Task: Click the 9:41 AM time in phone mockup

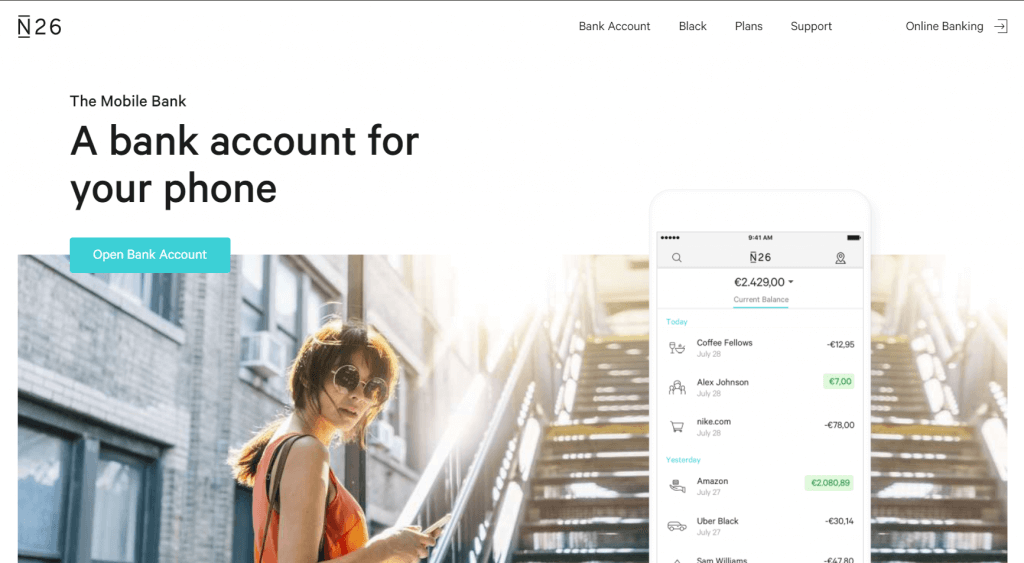Action: (x=760, y=238)
